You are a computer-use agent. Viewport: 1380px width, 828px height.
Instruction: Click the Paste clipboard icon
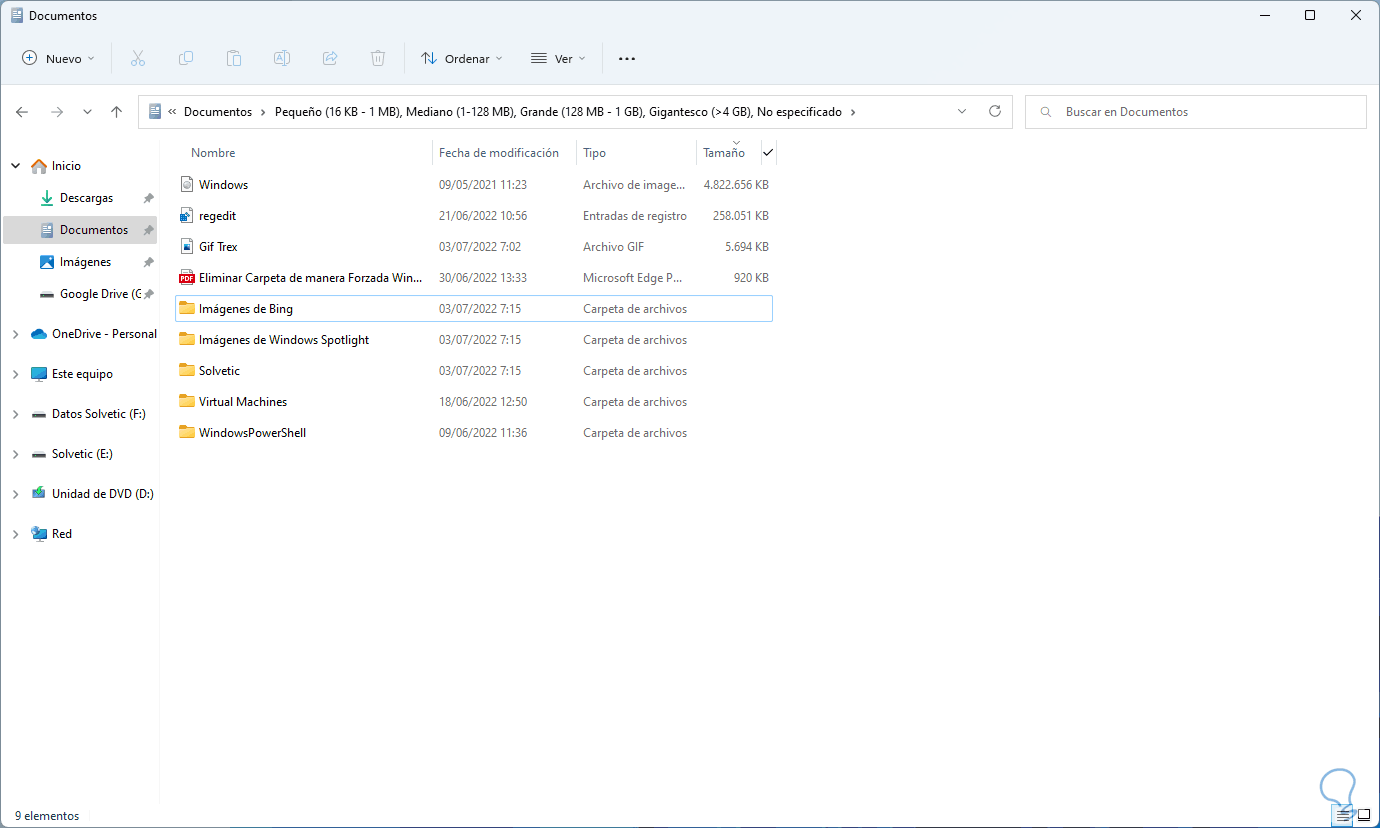point(234,58)
